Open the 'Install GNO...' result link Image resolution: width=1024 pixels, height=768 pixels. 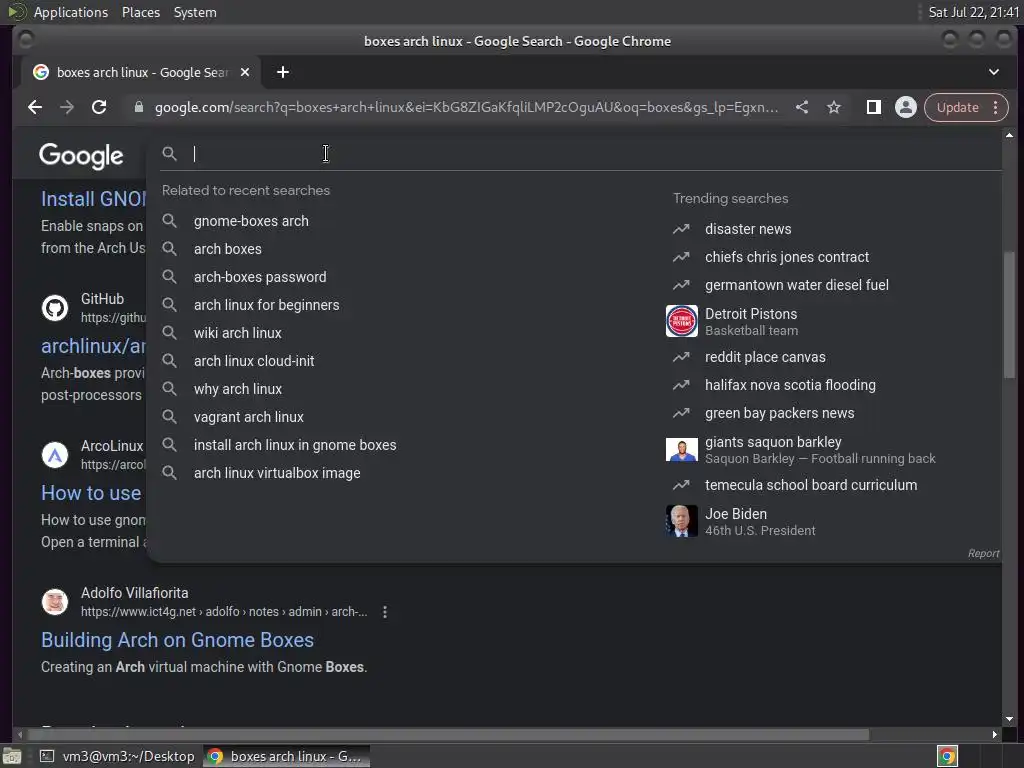click(93, 199)
